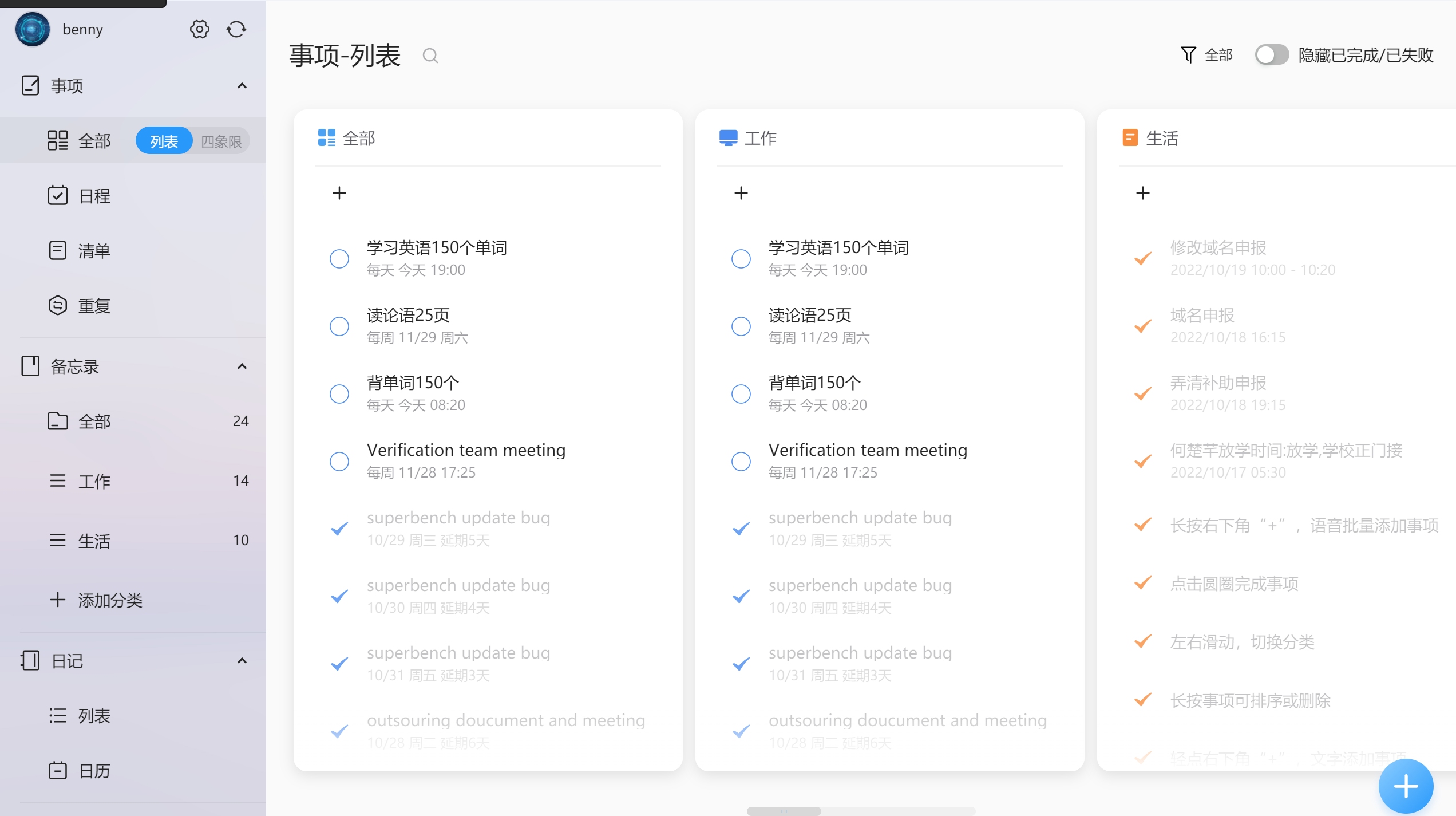
Task: Toggle the 隐藏已完成/已失败 switch
Action: 1271,55
